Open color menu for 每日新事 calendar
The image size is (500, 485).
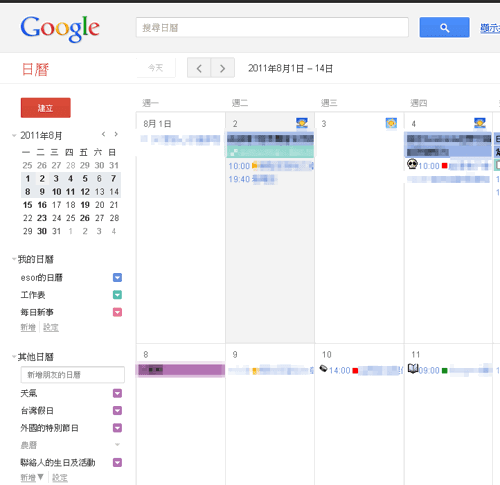(117, 312)
